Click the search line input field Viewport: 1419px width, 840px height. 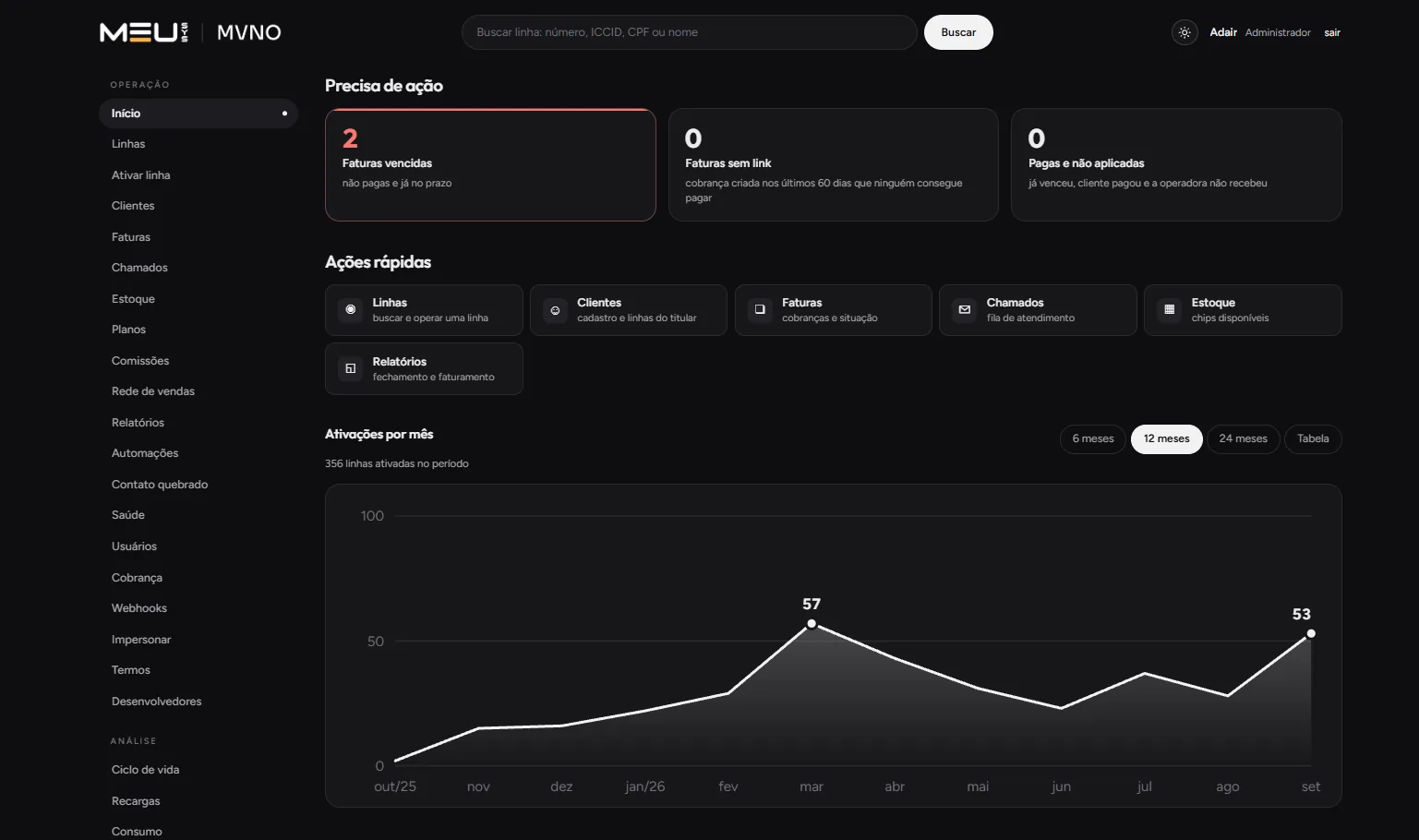pos(689,32)
